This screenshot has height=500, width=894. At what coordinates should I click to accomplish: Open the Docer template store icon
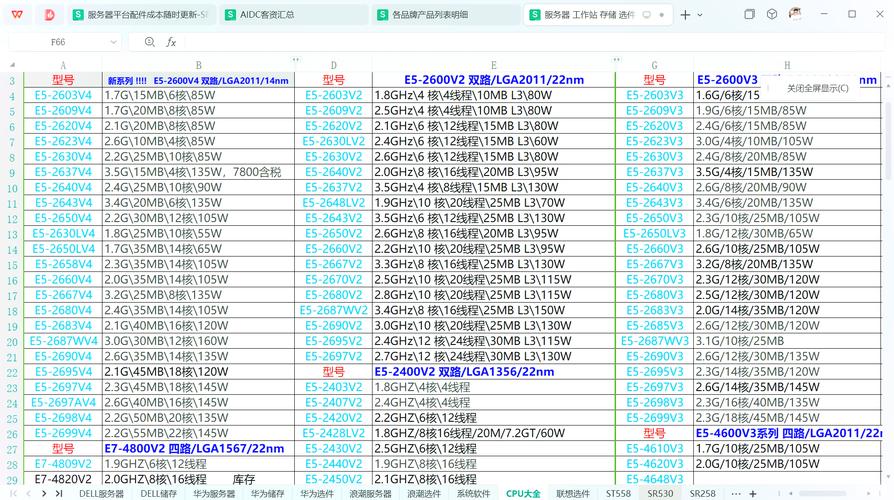[x=50, y=15]
